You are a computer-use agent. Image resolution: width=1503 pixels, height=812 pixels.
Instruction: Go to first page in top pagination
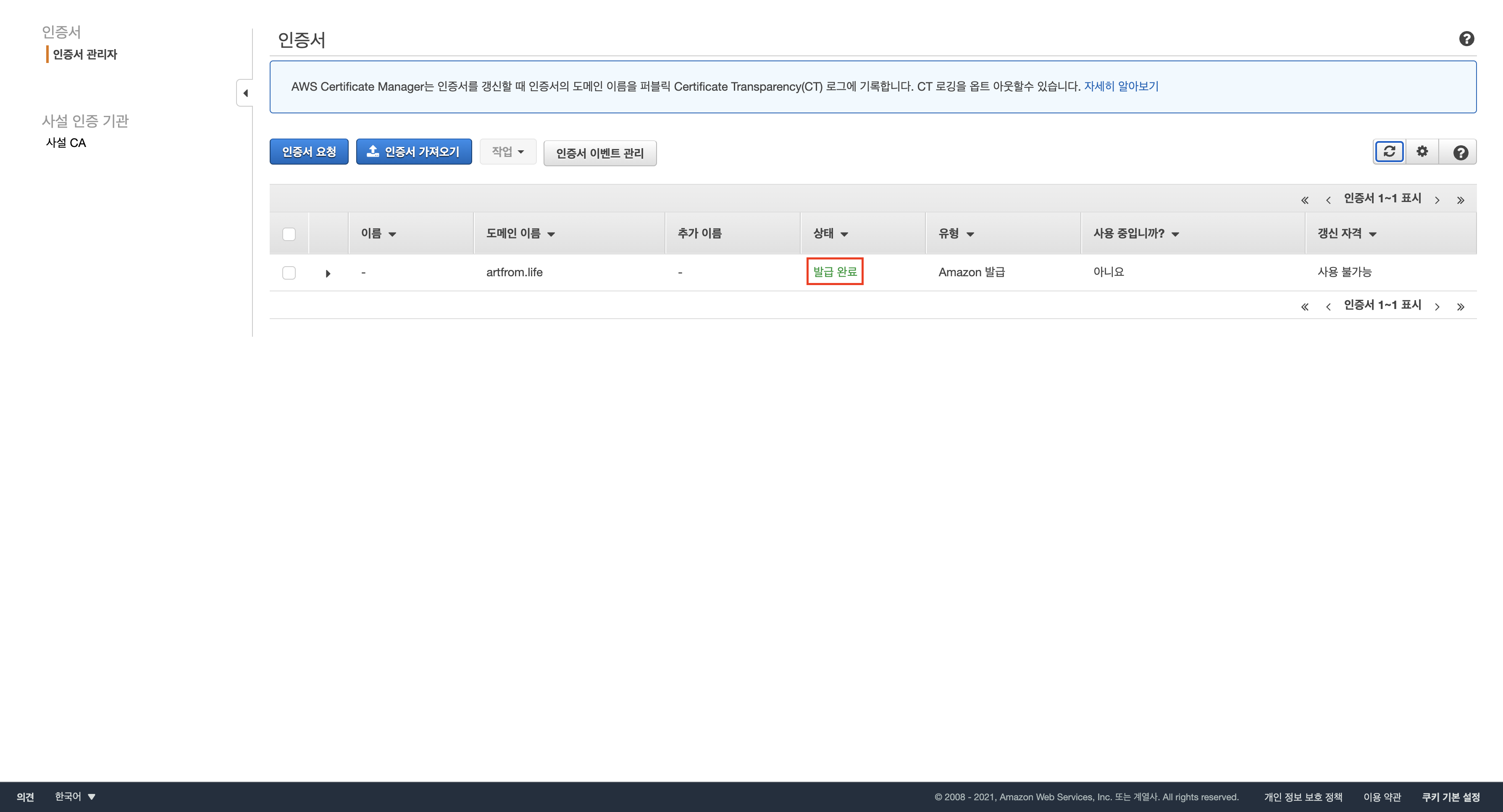[x=1305, y=200]
